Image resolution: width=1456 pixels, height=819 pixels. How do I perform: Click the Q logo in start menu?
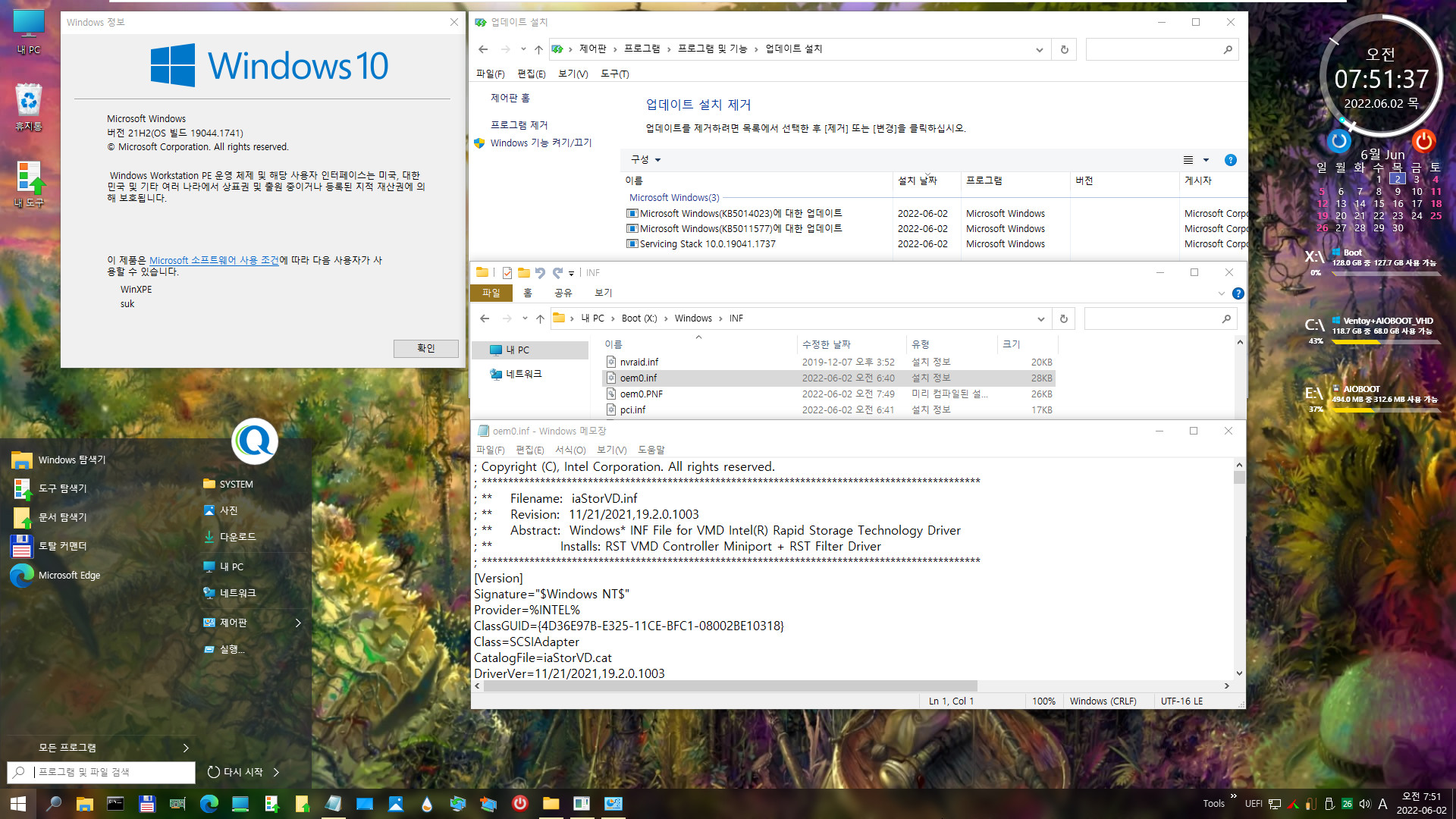point(255,441)
